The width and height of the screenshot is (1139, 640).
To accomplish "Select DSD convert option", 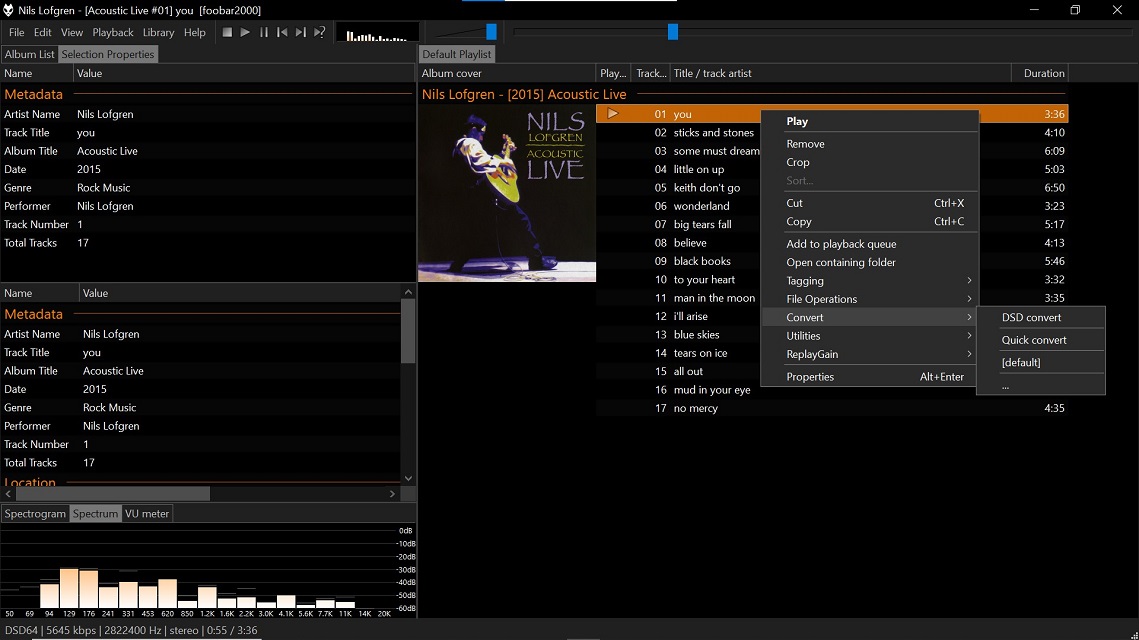I will (1031, 317).
